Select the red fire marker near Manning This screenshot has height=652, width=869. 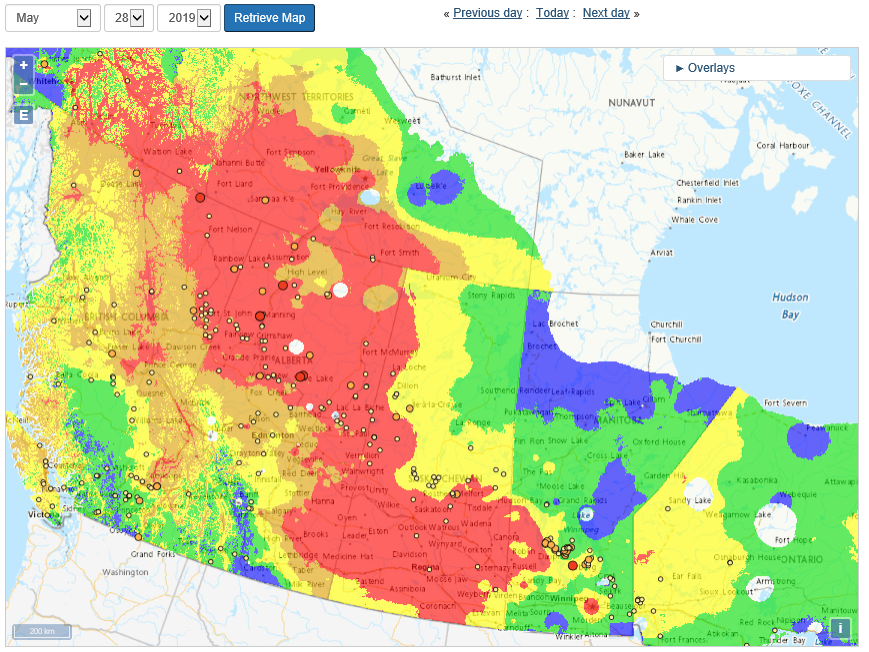(x=261, y=316)
